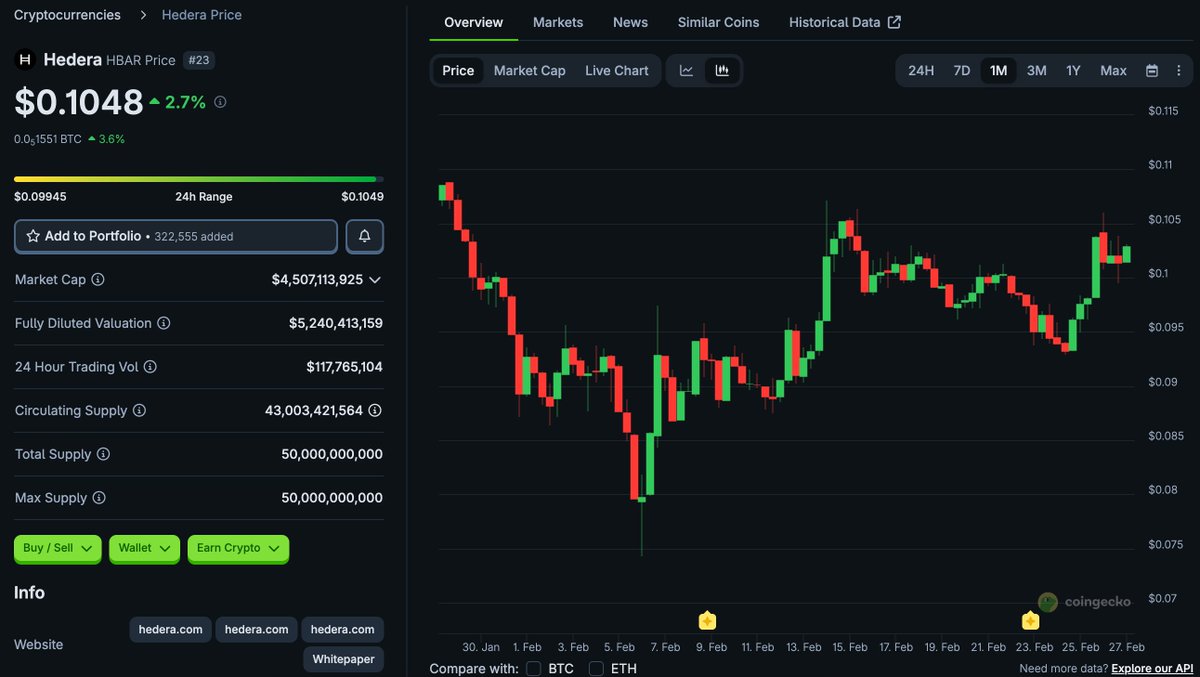Set chart range to 7D
Viewport: 1200px width, 677px height.
961,70
